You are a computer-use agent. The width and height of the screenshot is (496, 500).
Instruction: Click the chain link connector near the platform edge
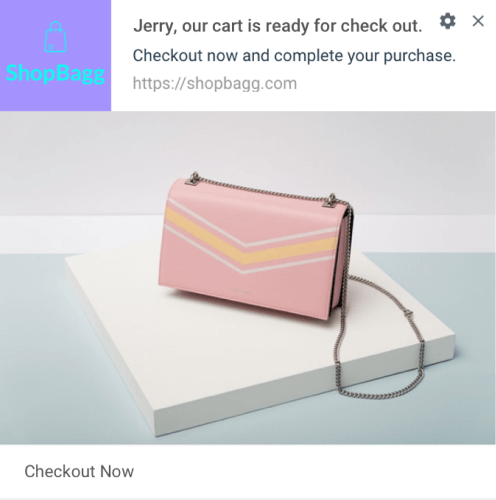click(x=407, y=314)
